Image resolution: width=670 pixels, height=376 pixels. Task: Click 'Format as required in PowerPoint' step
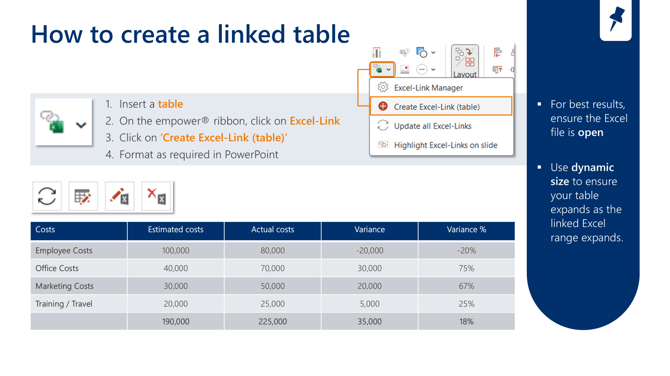coord(199,154)
